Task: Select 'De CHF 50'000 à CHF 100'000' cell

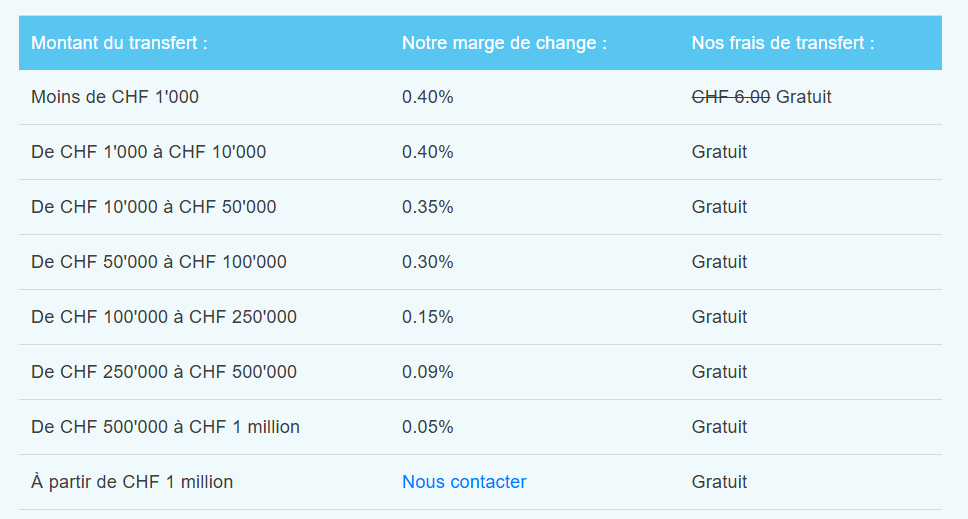Action: tap(159, 262)
